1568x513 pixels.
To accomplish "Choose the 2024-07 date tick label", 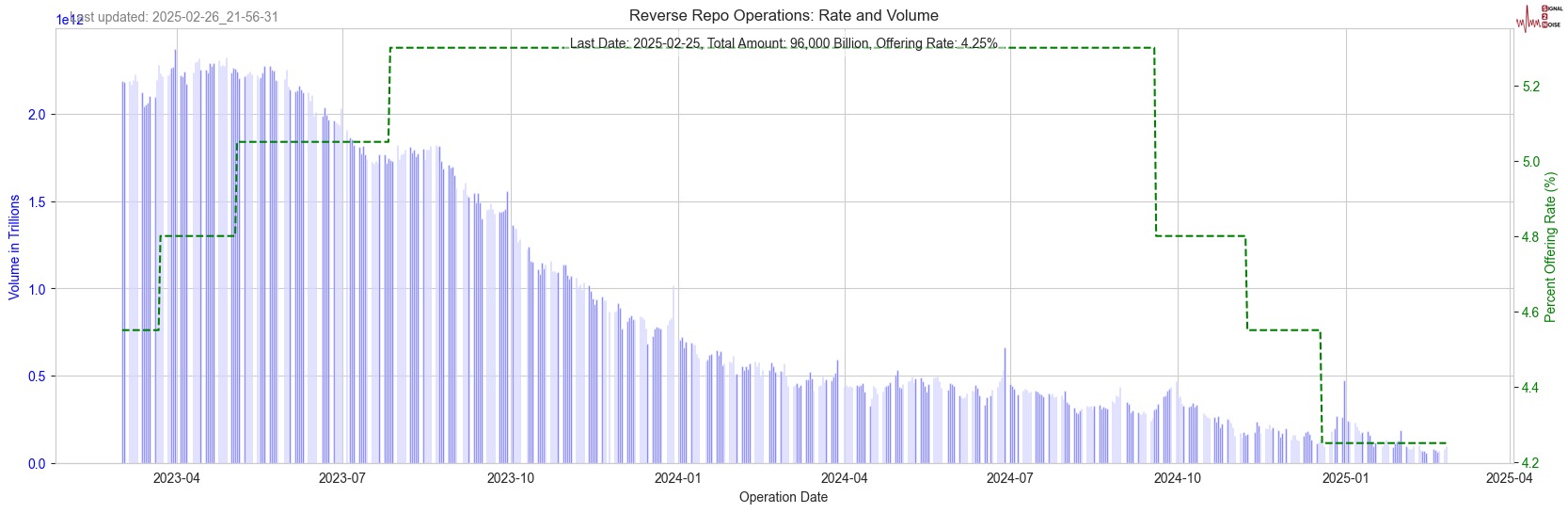I will 1009,478.
